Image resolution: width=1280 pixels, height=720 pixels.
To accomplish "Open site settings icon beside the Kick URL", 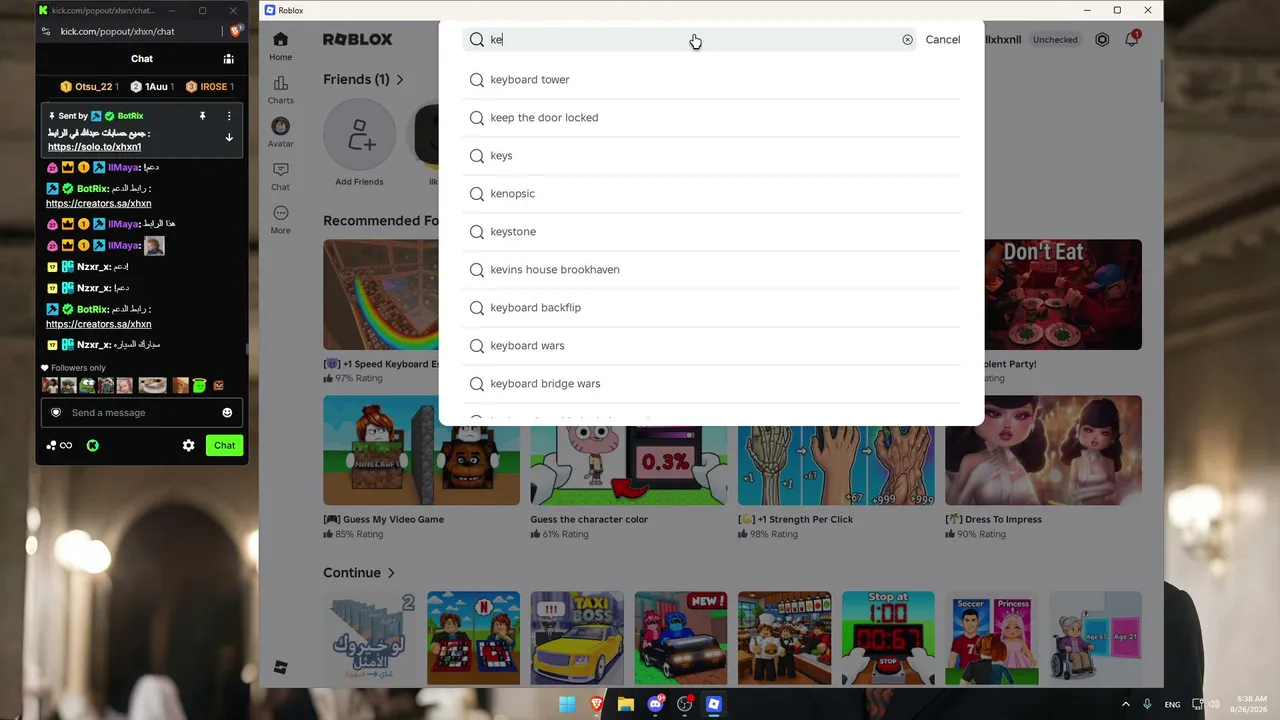I will [x=46, y=31].
